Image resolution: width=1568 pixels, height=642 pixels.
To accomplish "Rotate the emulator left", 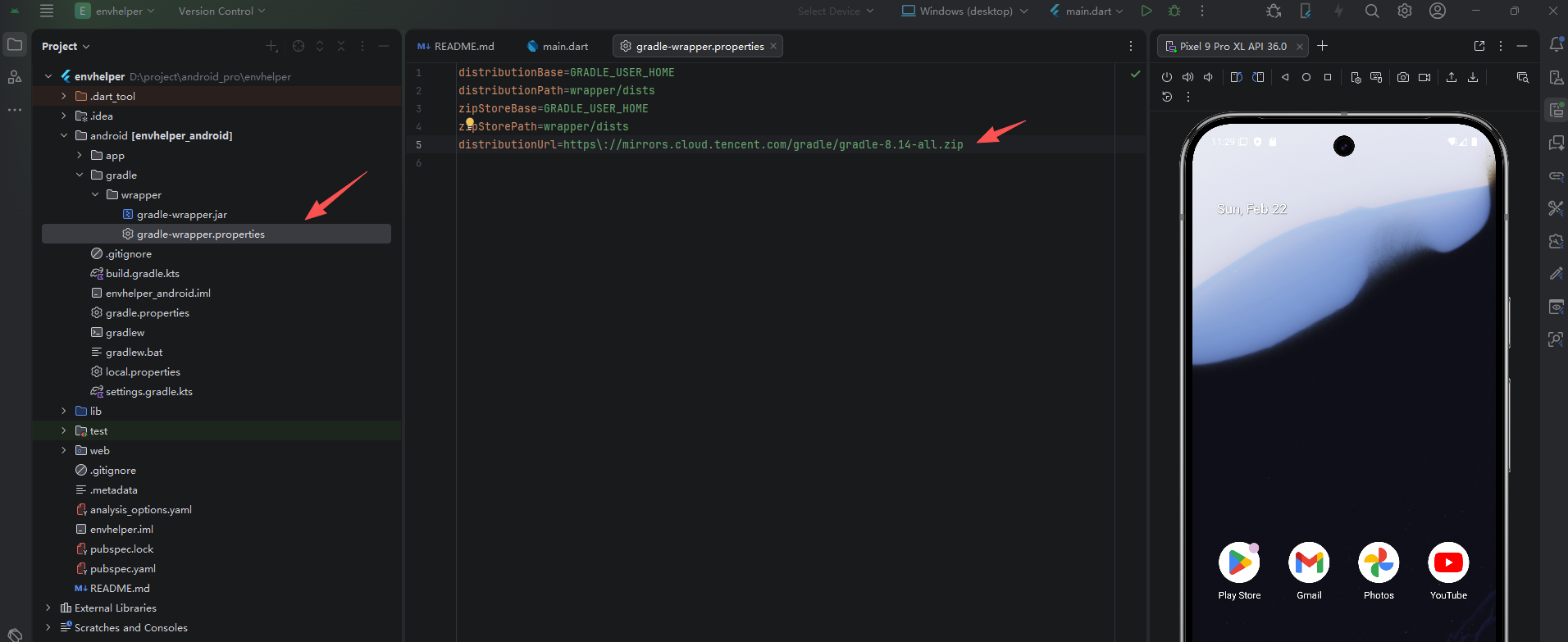I will pyautogui.click(x=1237, y=77).
